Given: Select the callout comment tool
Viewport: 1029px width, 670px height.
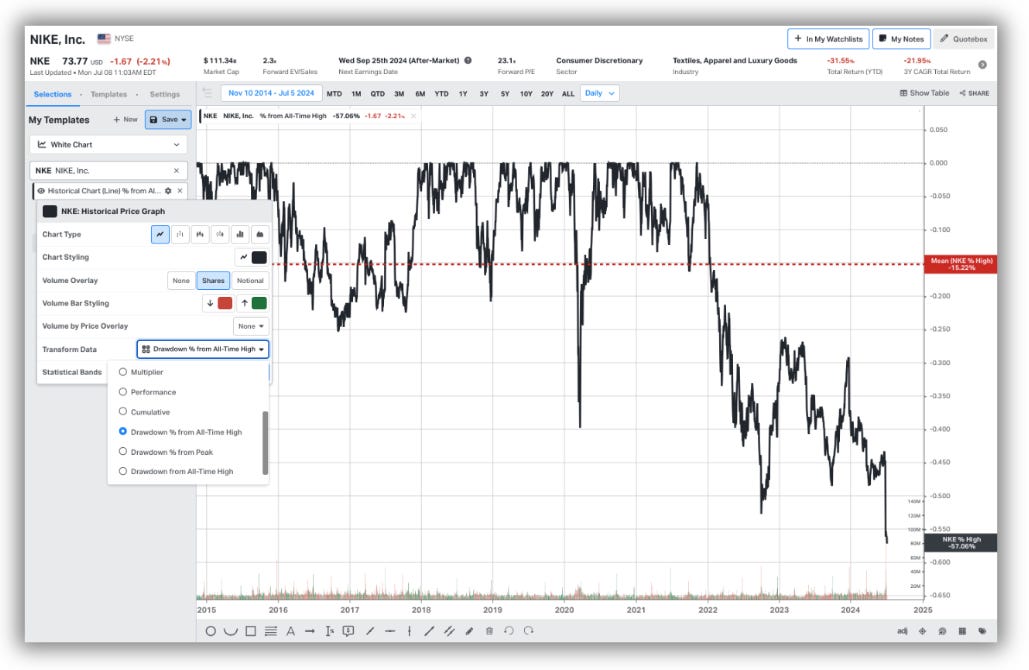Looking at the screenshot, I should (348, 631).
